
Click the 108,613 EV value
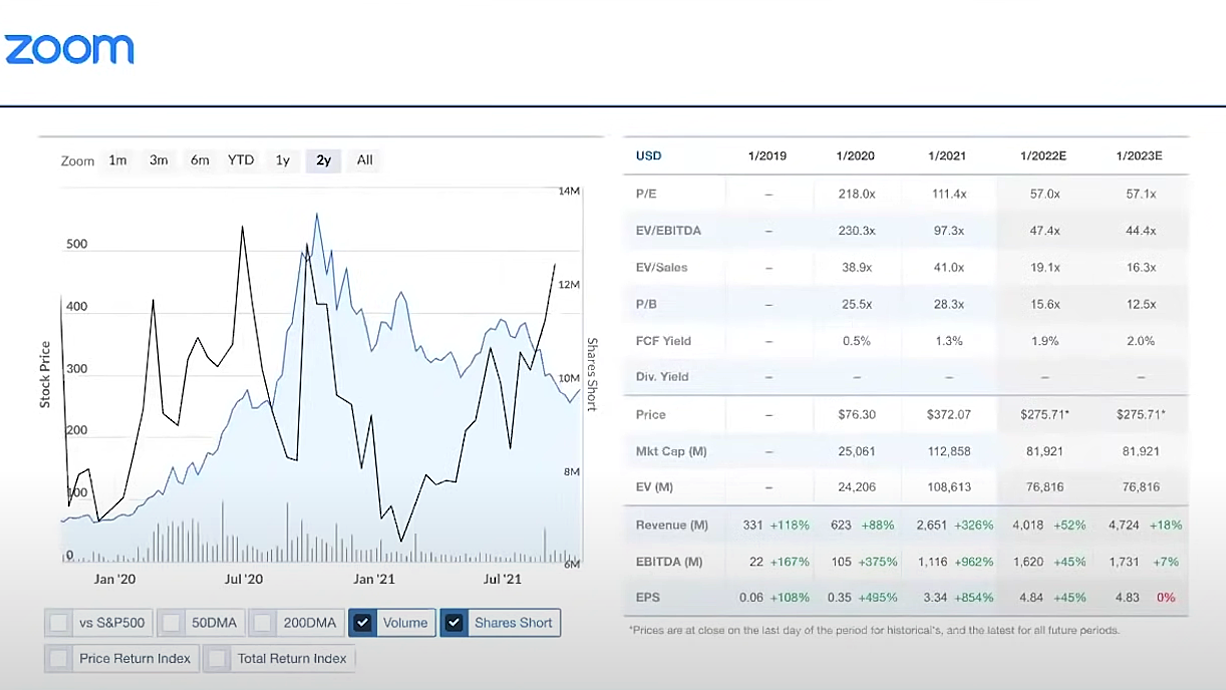point(950,487)
